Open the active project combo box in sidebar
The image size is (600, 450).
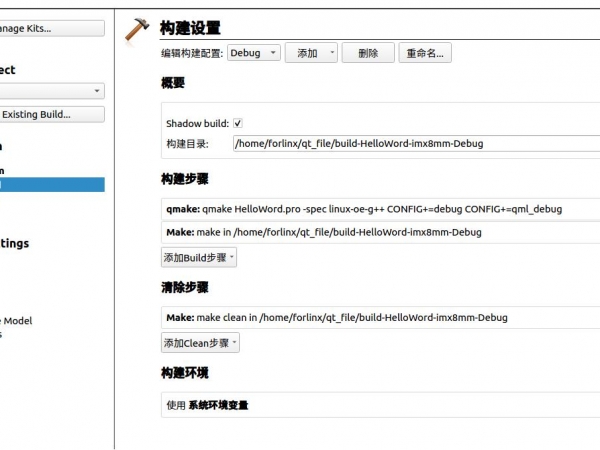(50, 91)
